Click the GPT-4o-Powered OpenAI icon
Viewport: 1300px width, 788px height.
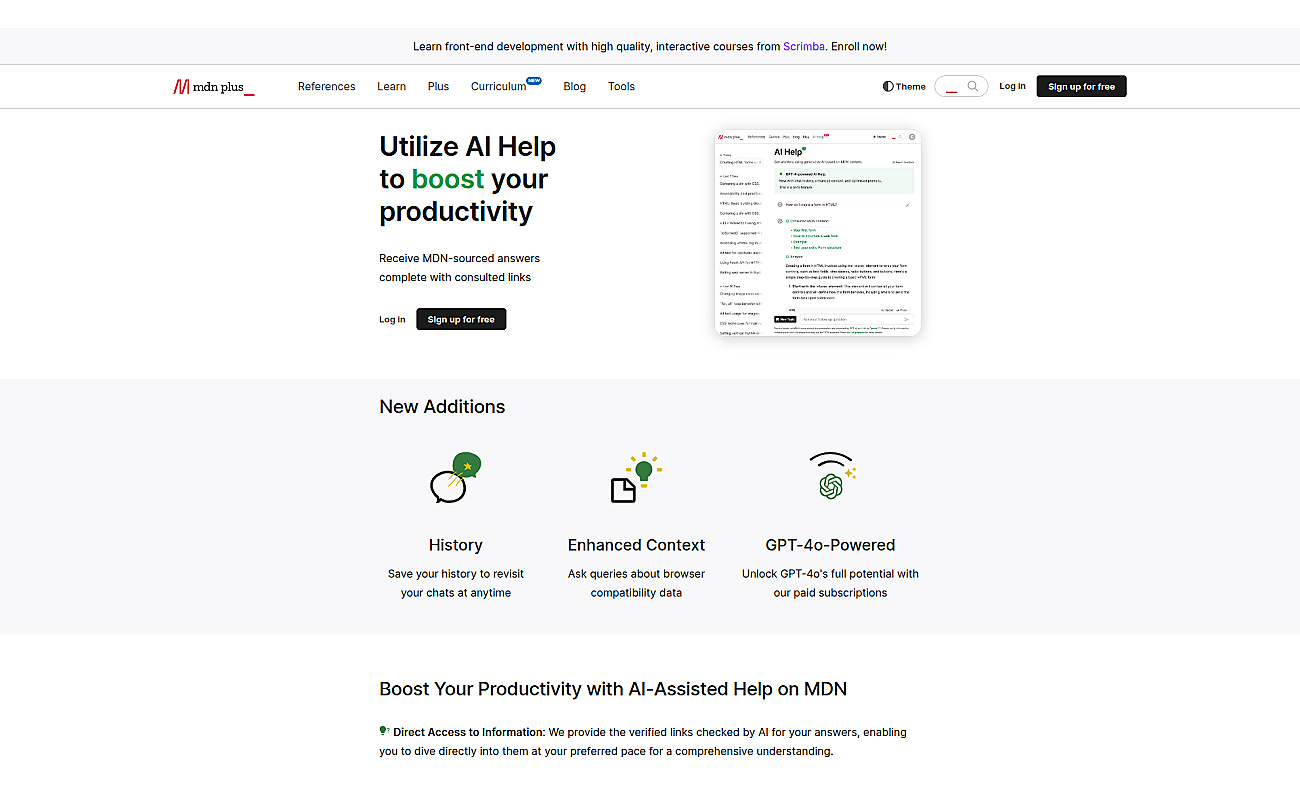click(x=831, y=476)
